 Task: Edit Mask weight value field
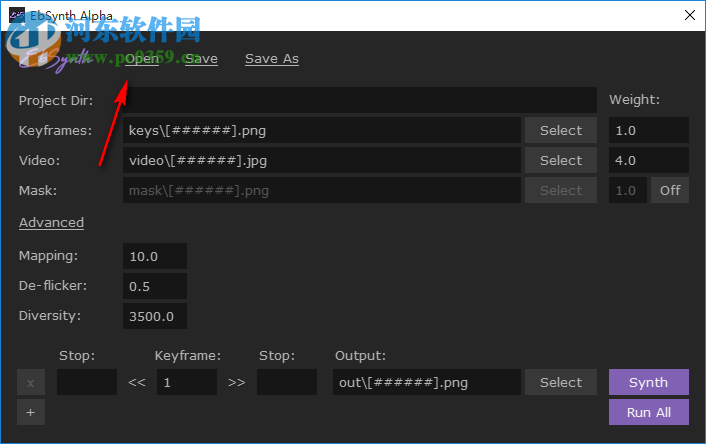pyautogui.click(x=628, y=190)
